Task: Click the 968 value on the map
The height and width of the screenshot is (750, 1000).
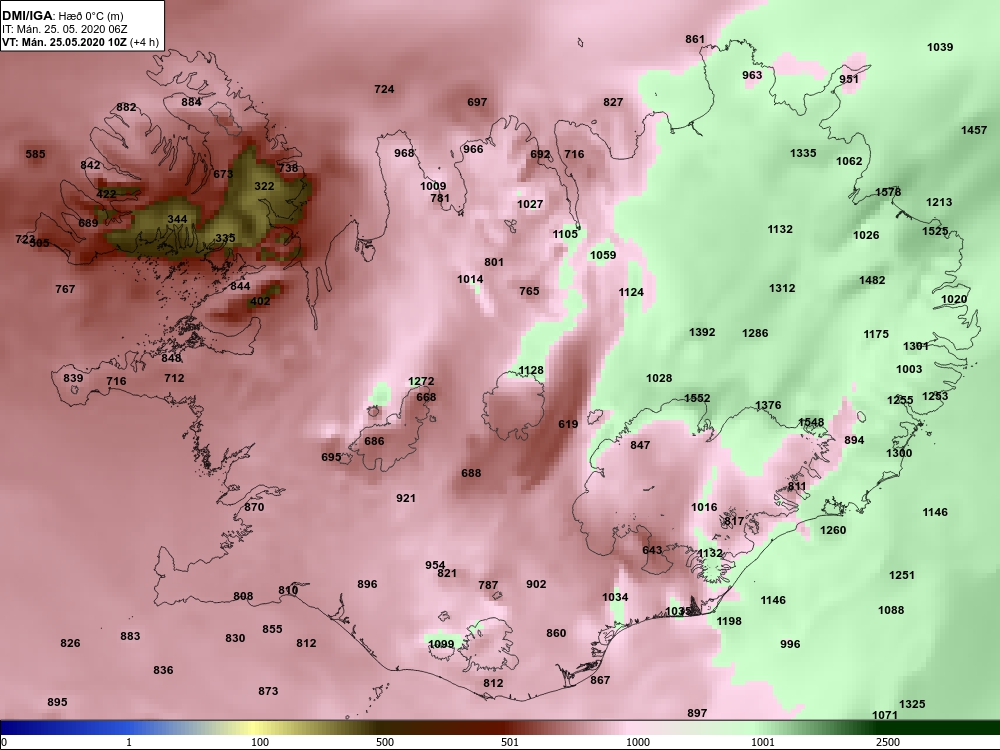Action: pyautogui.click(x=404, y=153)
